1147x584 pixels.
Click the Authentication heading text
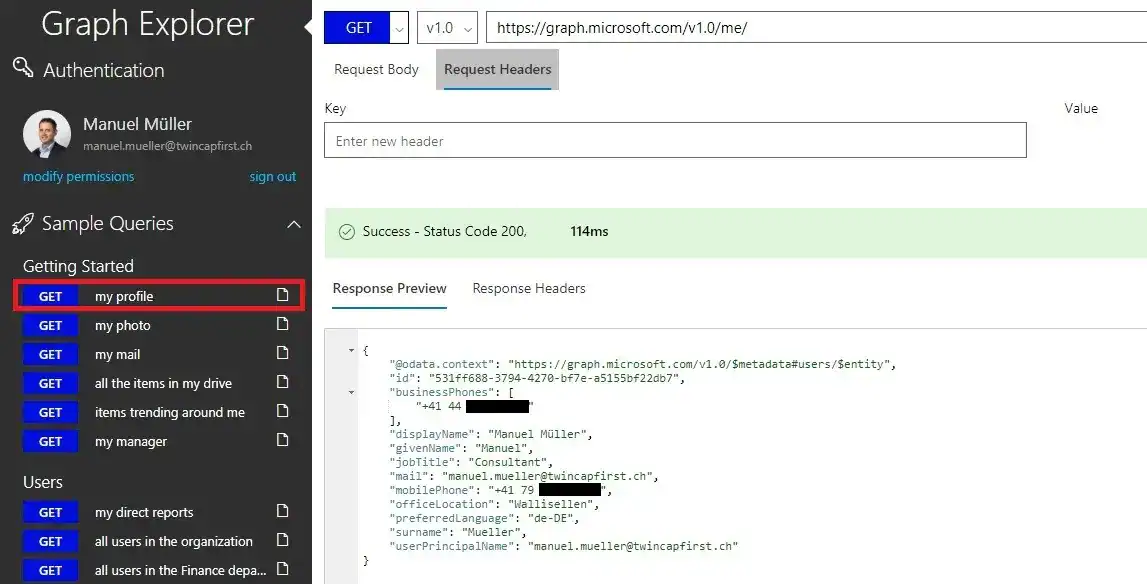[x=103, y=70]
